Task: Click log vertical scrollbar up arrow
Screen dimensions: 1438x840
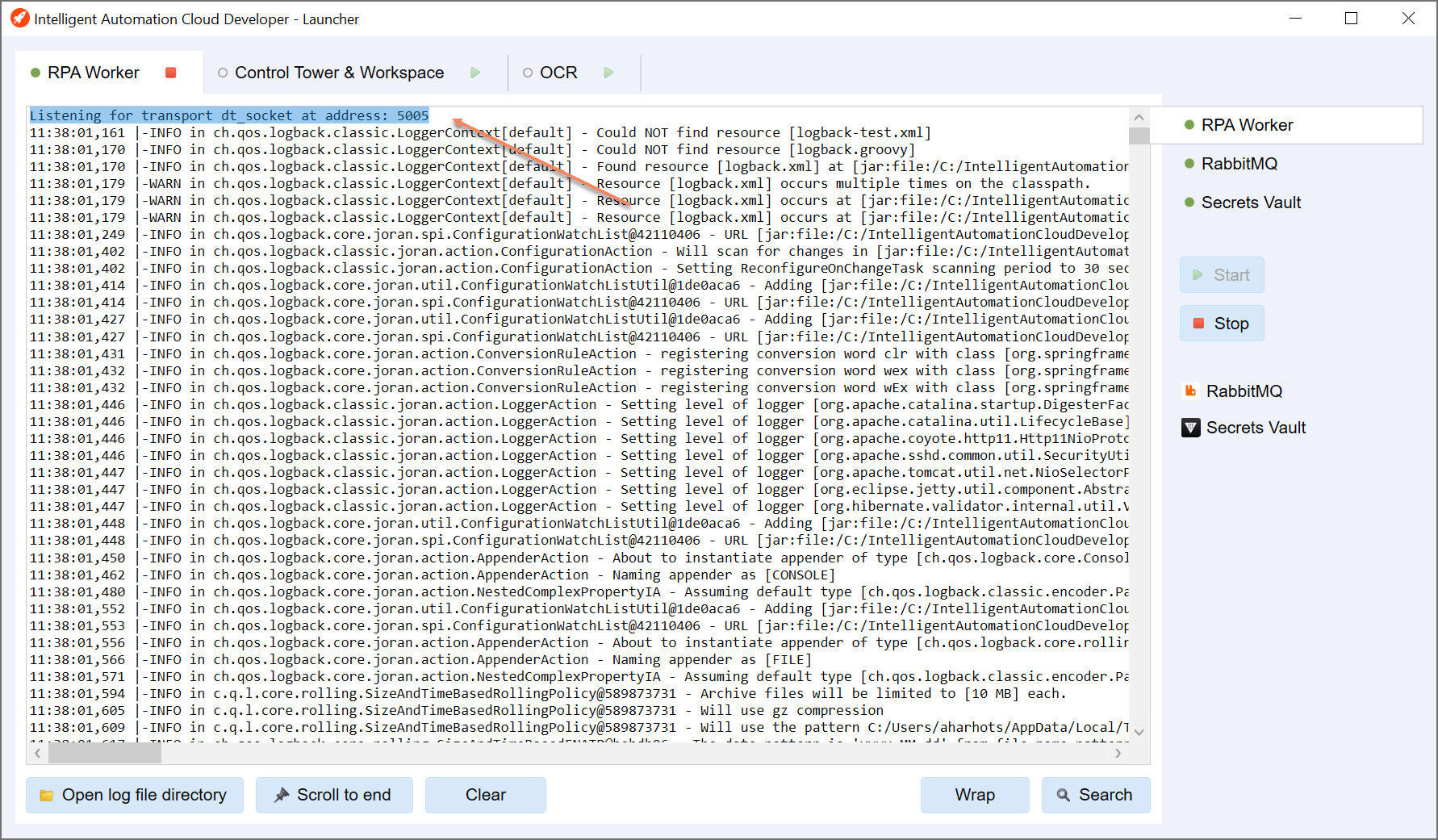Action: click(1139, 117)
